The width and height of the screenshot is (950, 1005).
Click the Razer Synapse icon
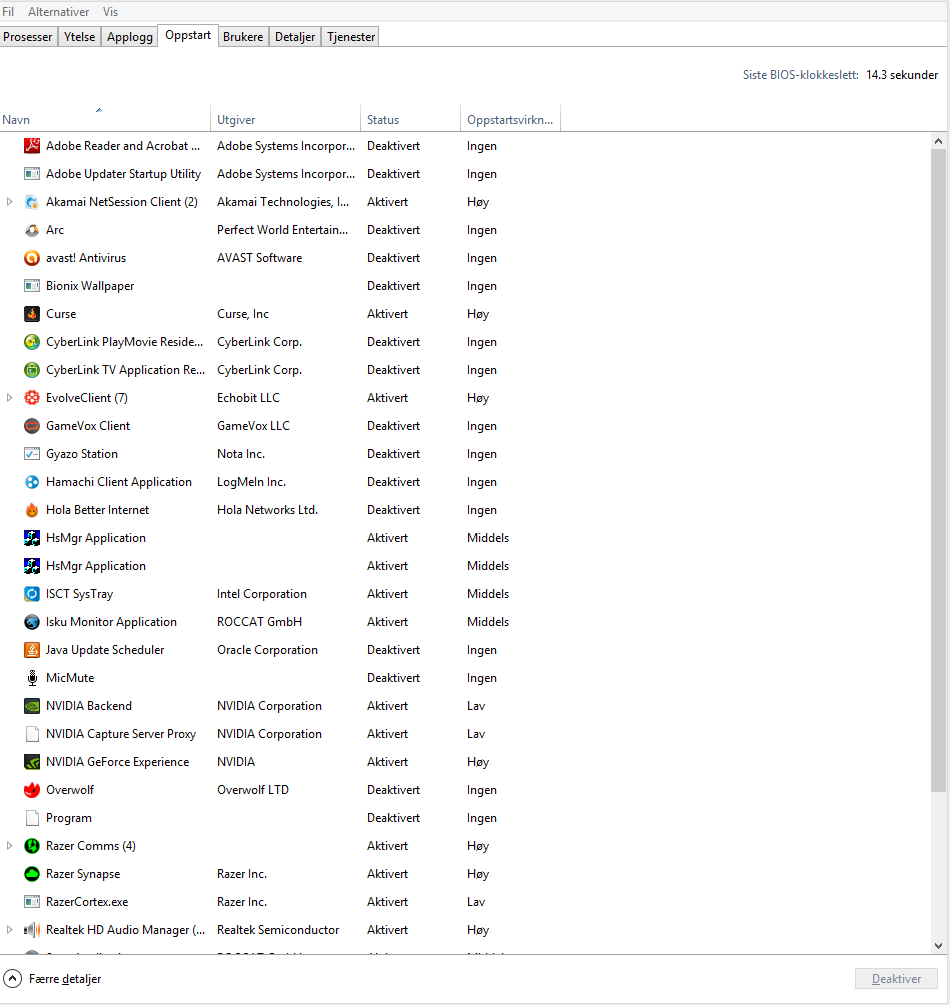[32, 874]
